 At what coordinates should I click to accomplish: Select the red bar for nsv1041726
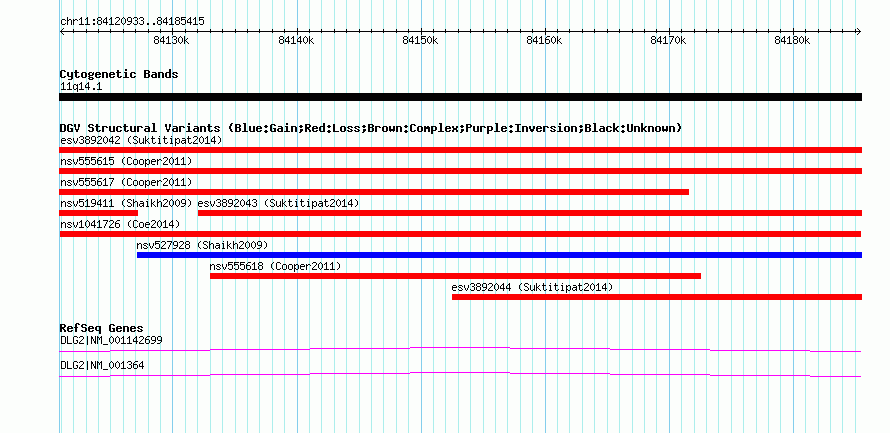(460, 234)
